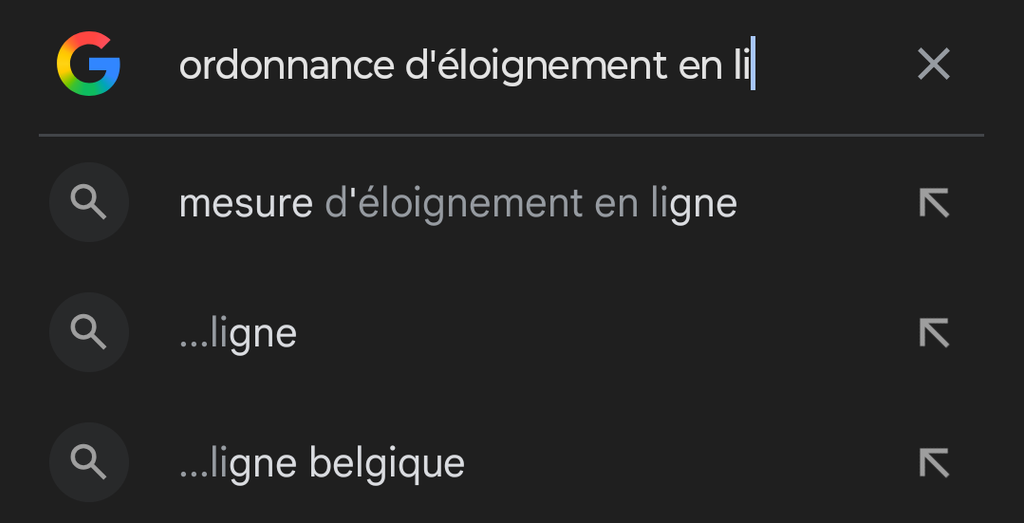
Task: Click magnifier icon beside the "...ligne" suggestion
Action: point(89,333)
